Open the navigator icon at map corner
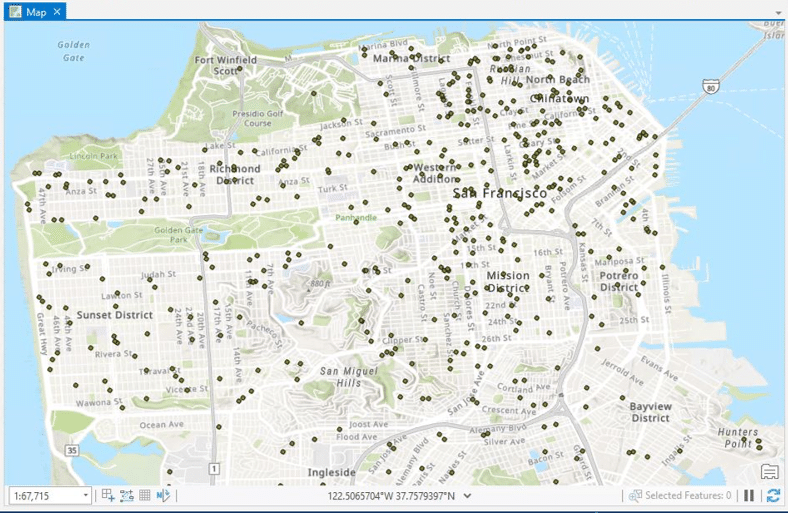 click(769, 472)
